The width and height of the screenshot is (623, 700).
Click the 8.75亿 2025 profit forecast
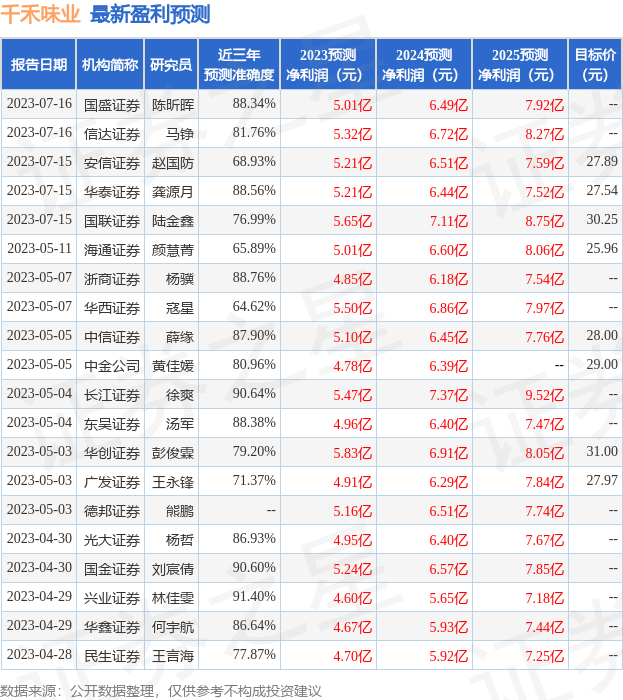(544, 221)
